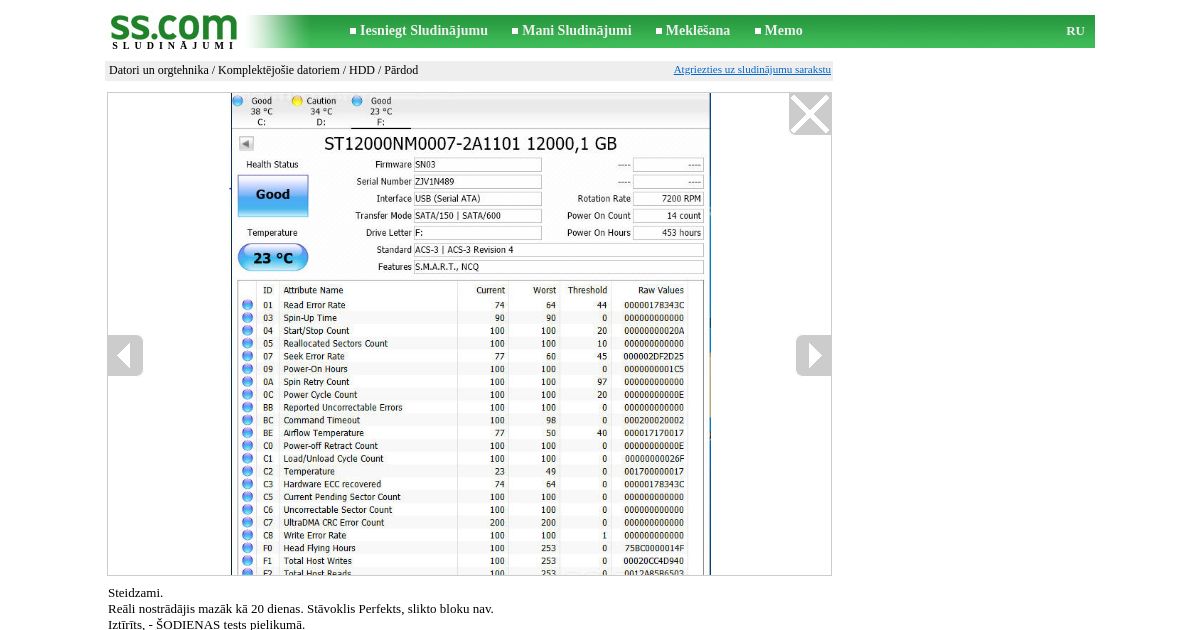Click the Read Error Rate row

click(x=471, y=305)
